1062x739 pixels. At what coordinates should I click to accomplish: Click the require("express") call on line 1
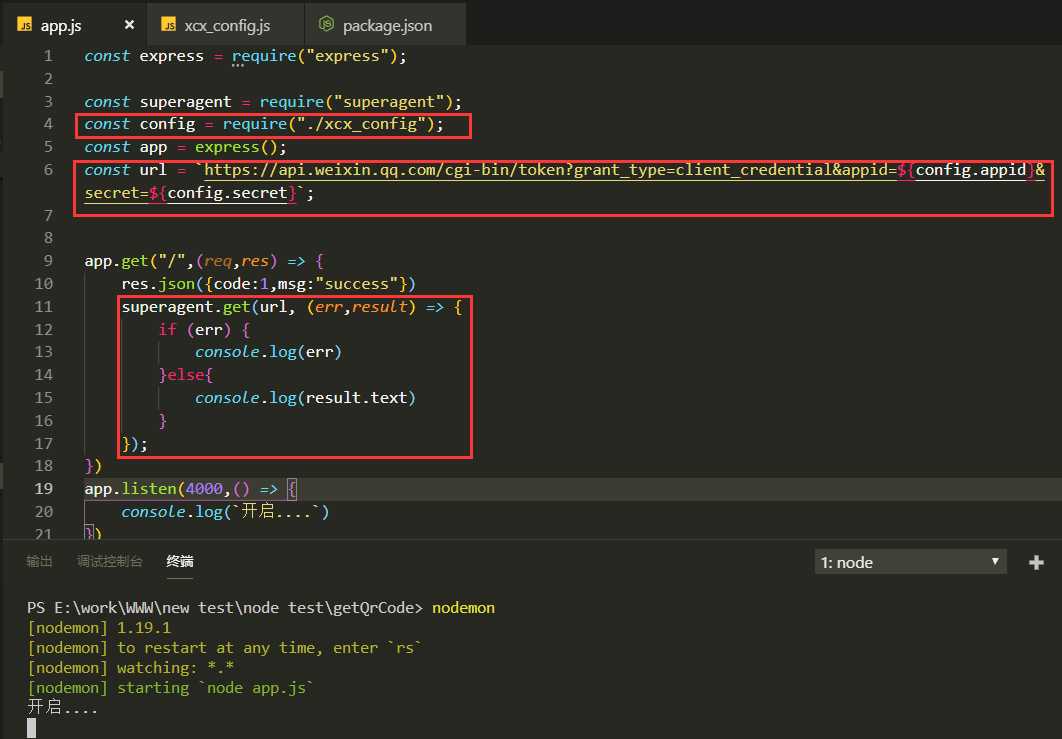click(x=314, y=56)
